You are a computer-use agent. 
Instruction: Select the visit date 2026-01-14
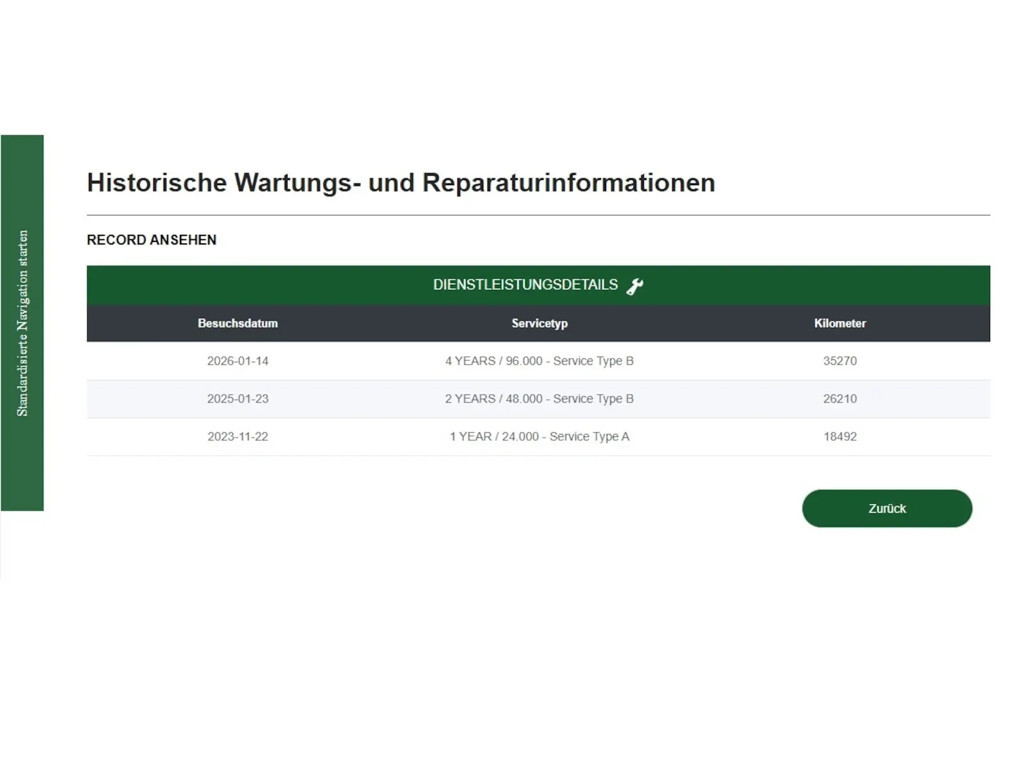click(237, 361)
